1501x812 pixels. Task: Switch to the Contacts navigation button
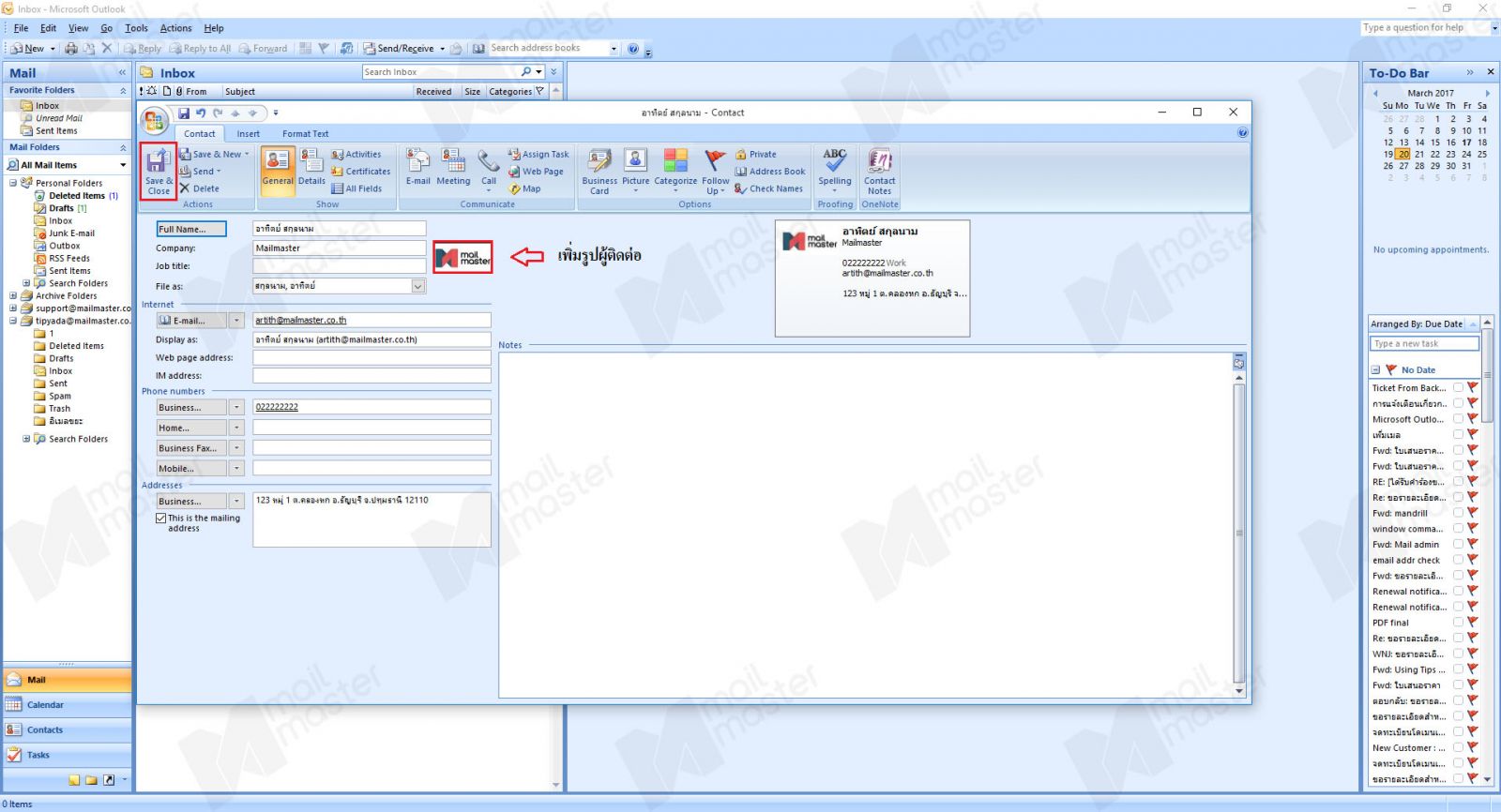pos(67,729)
